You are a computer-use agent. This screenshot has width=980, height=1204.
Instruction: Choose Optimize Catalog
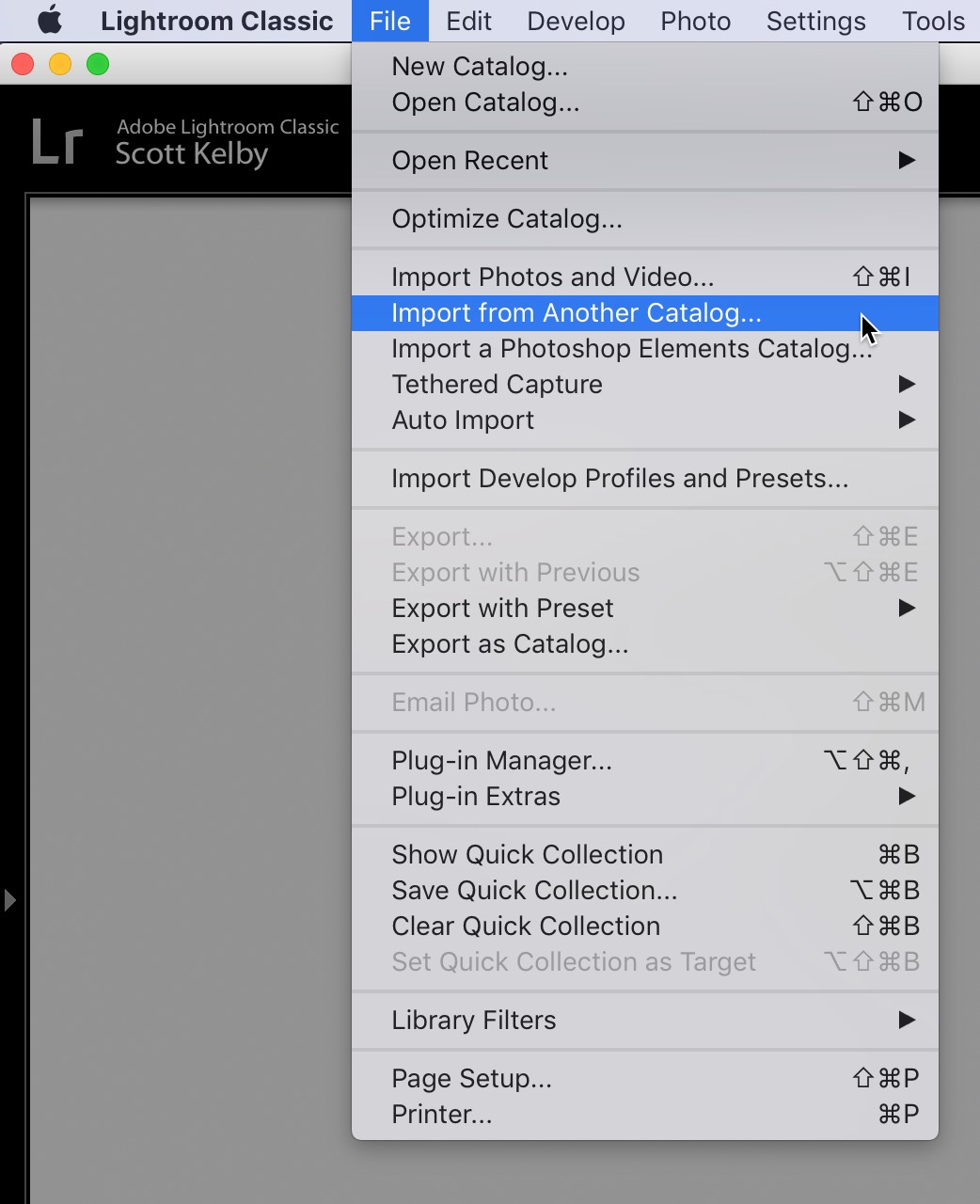[x=645, y=219]
